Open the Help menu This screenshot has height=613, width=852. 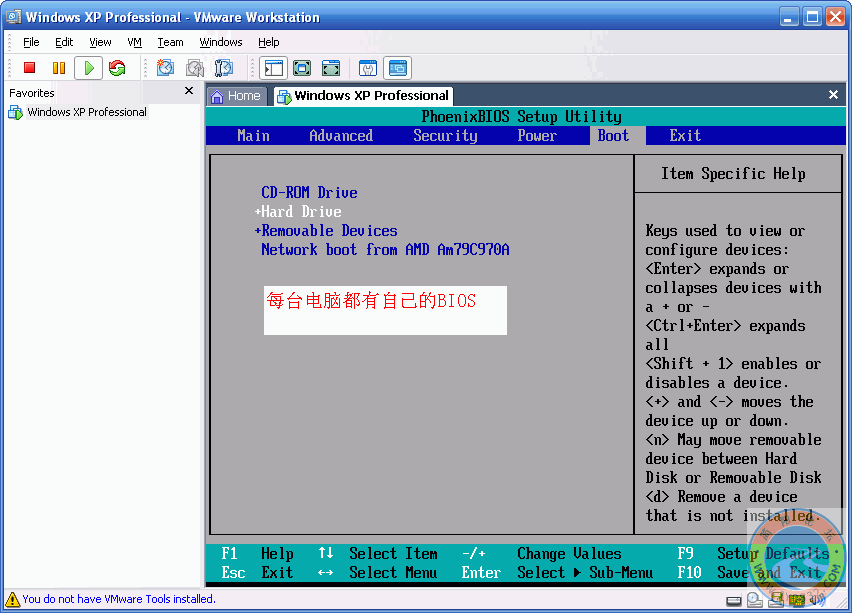coord(268,42)
